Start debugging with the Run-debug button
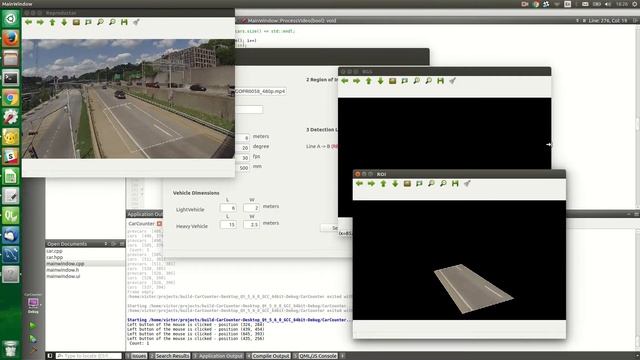The height and width of the screenshot is (360, 640). pos(33,338)
